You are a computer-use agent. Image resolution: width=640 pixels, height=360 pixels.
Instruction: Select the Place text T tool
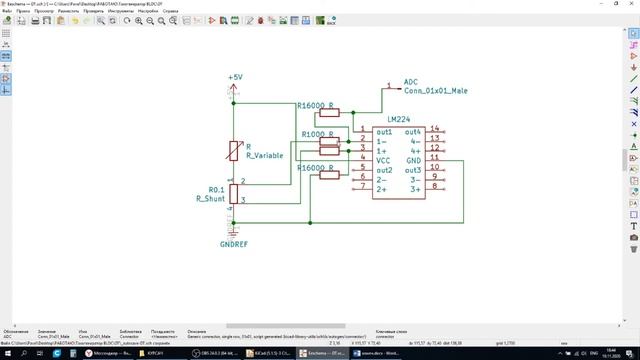[633, 226]
